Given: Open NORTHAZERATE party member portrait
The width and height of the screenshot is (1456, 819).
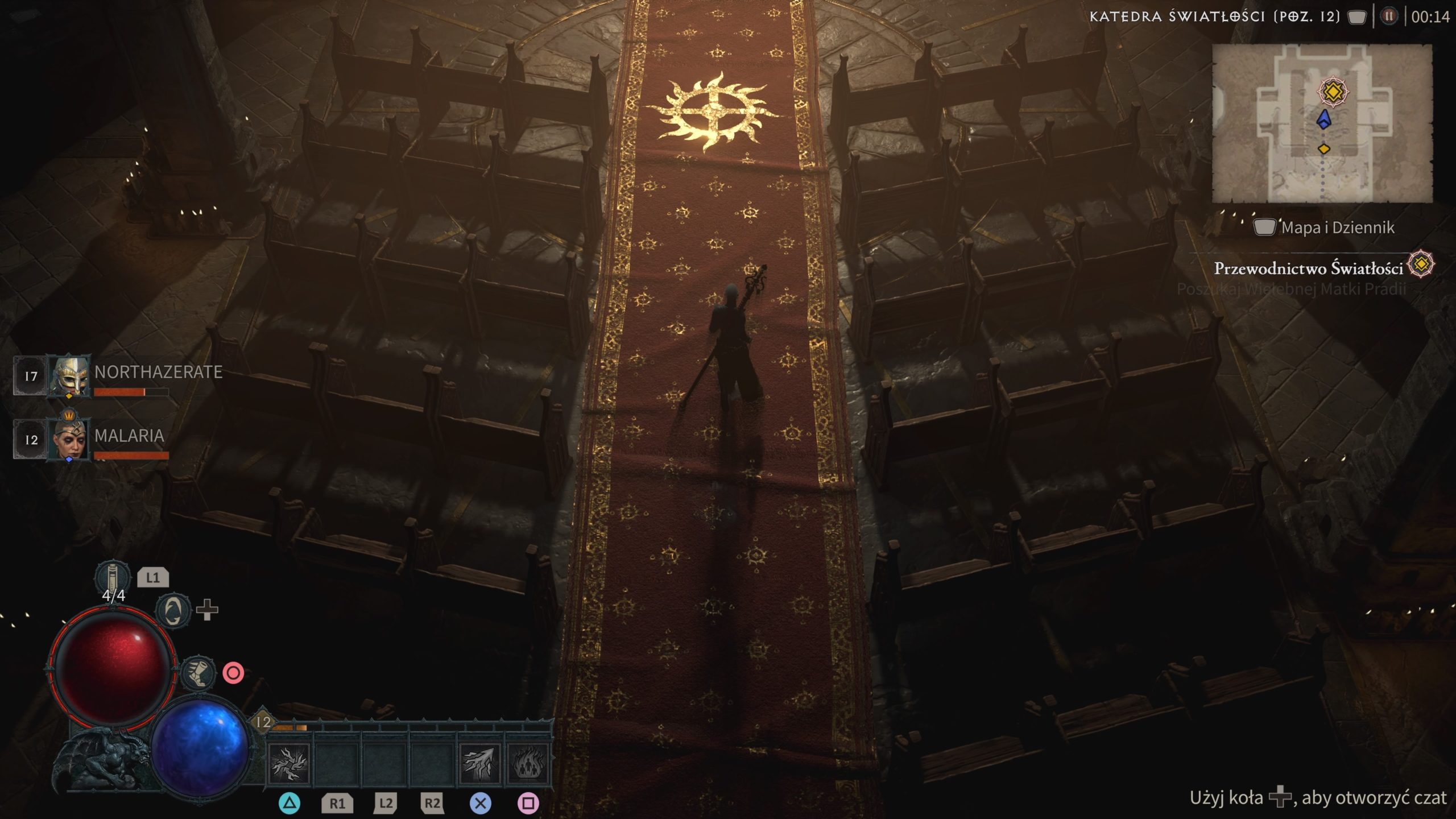Looking at the screenshot, I should click(x=69, y=375).
